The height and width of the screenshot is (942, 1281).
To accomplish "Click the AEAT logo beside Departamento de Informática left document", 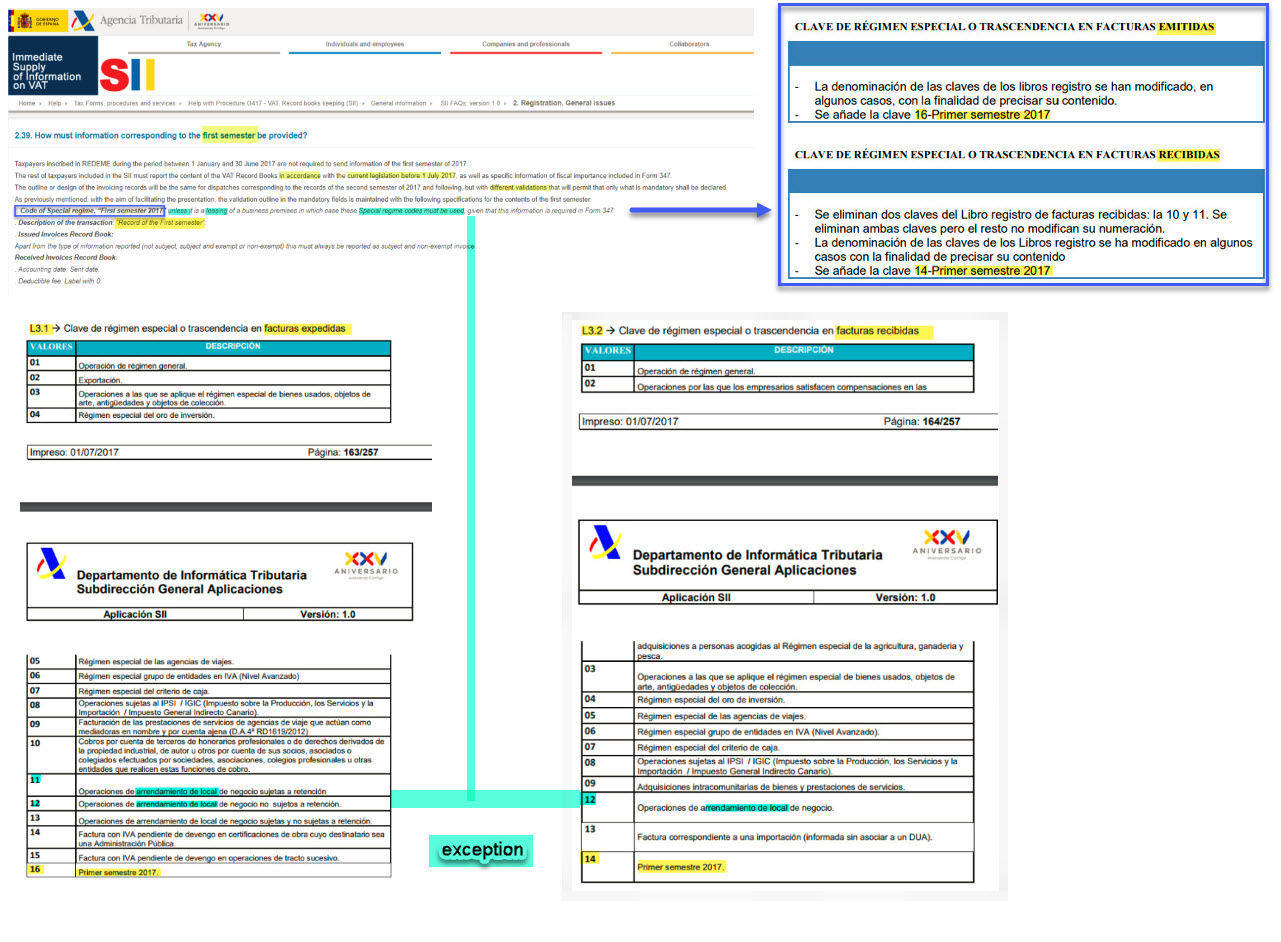I will pos(49,564).
